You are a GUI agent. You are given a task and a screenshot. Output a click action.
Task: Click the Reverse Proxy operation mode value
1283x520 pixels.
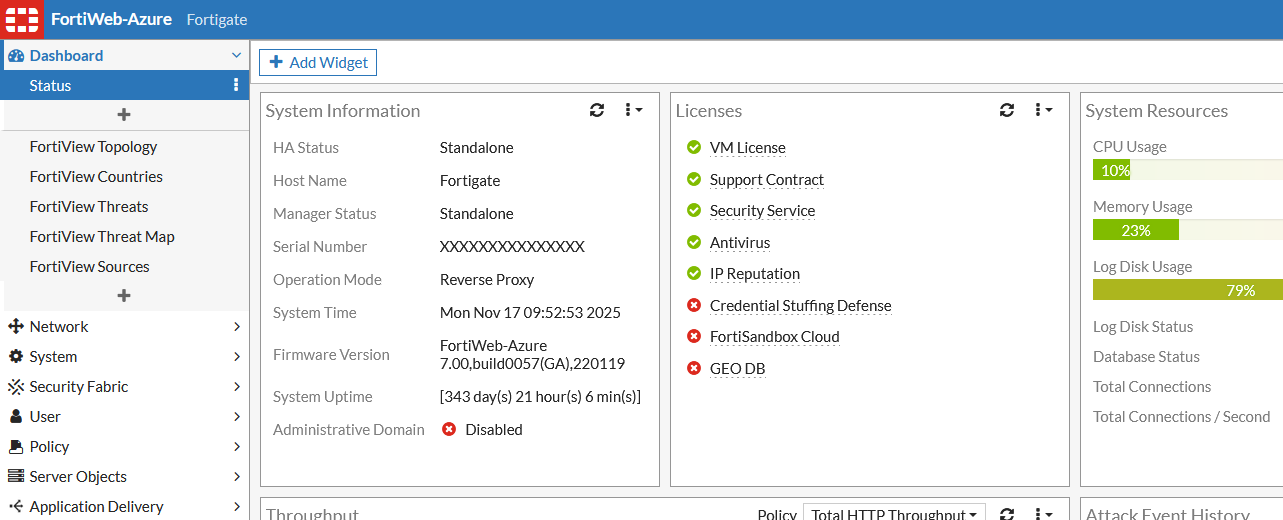tap(487, 280)
